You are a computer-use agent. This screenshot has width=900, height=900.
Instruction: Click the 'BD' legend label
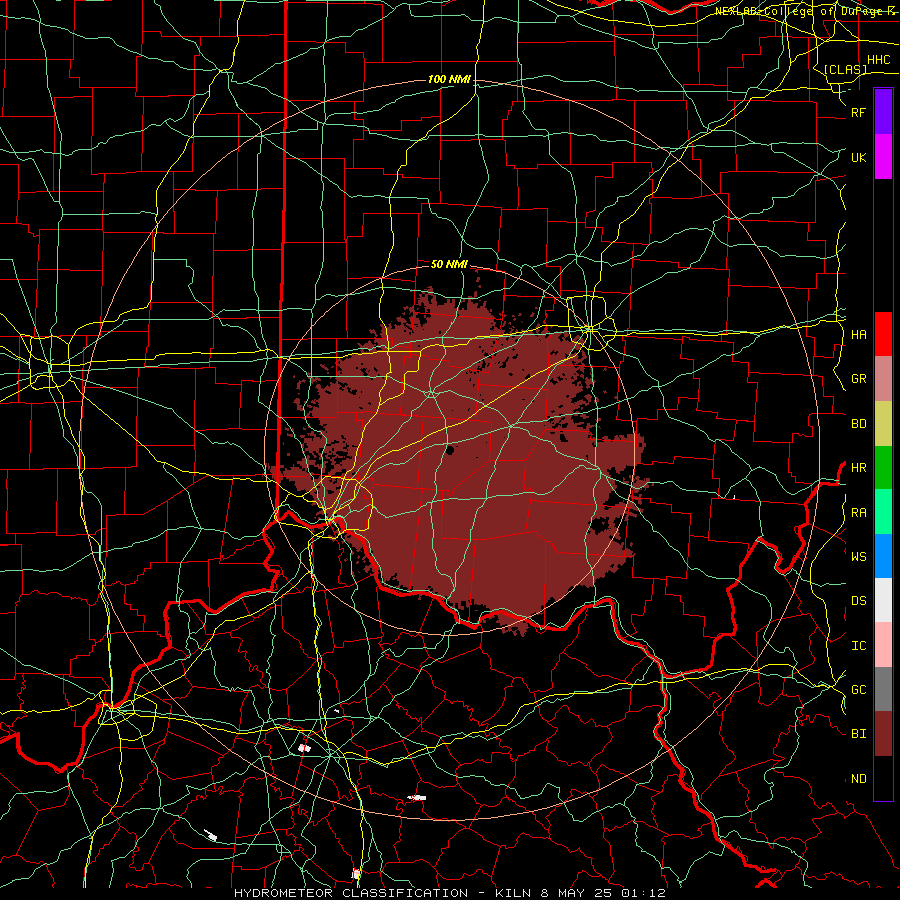pyautogui.click(x=858, y=424)
